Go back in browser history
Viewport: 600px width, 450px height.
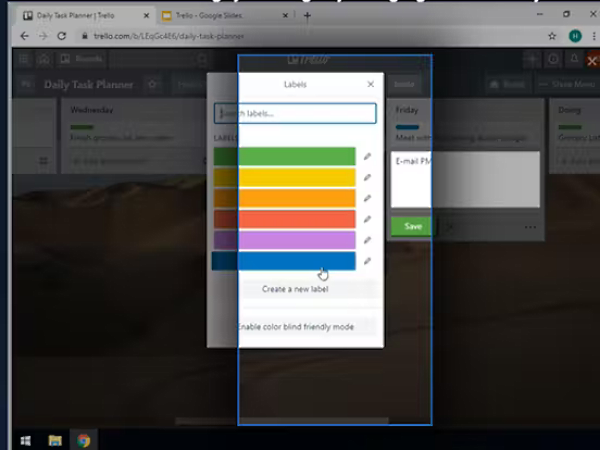24,36
